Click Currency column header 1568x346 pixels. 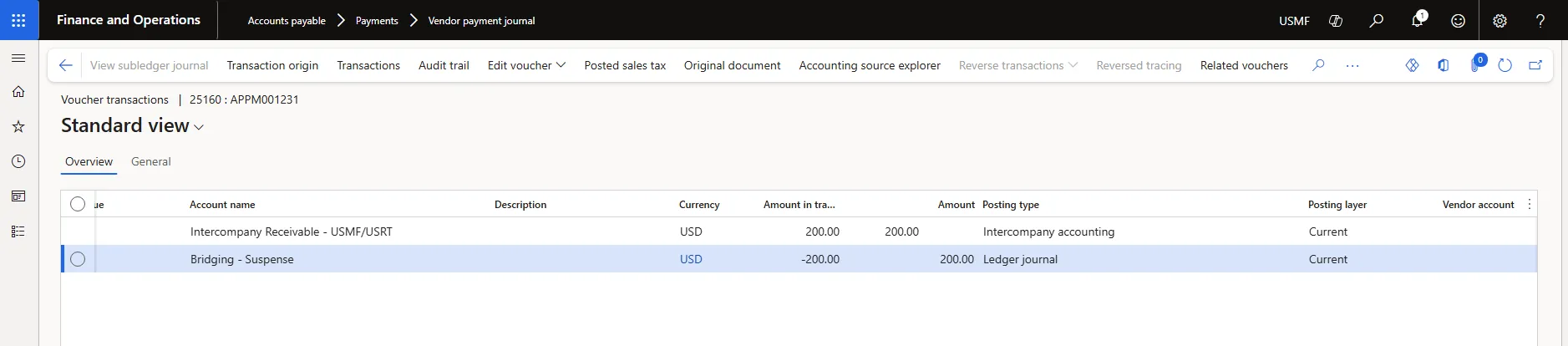click(x=699, y=205)
